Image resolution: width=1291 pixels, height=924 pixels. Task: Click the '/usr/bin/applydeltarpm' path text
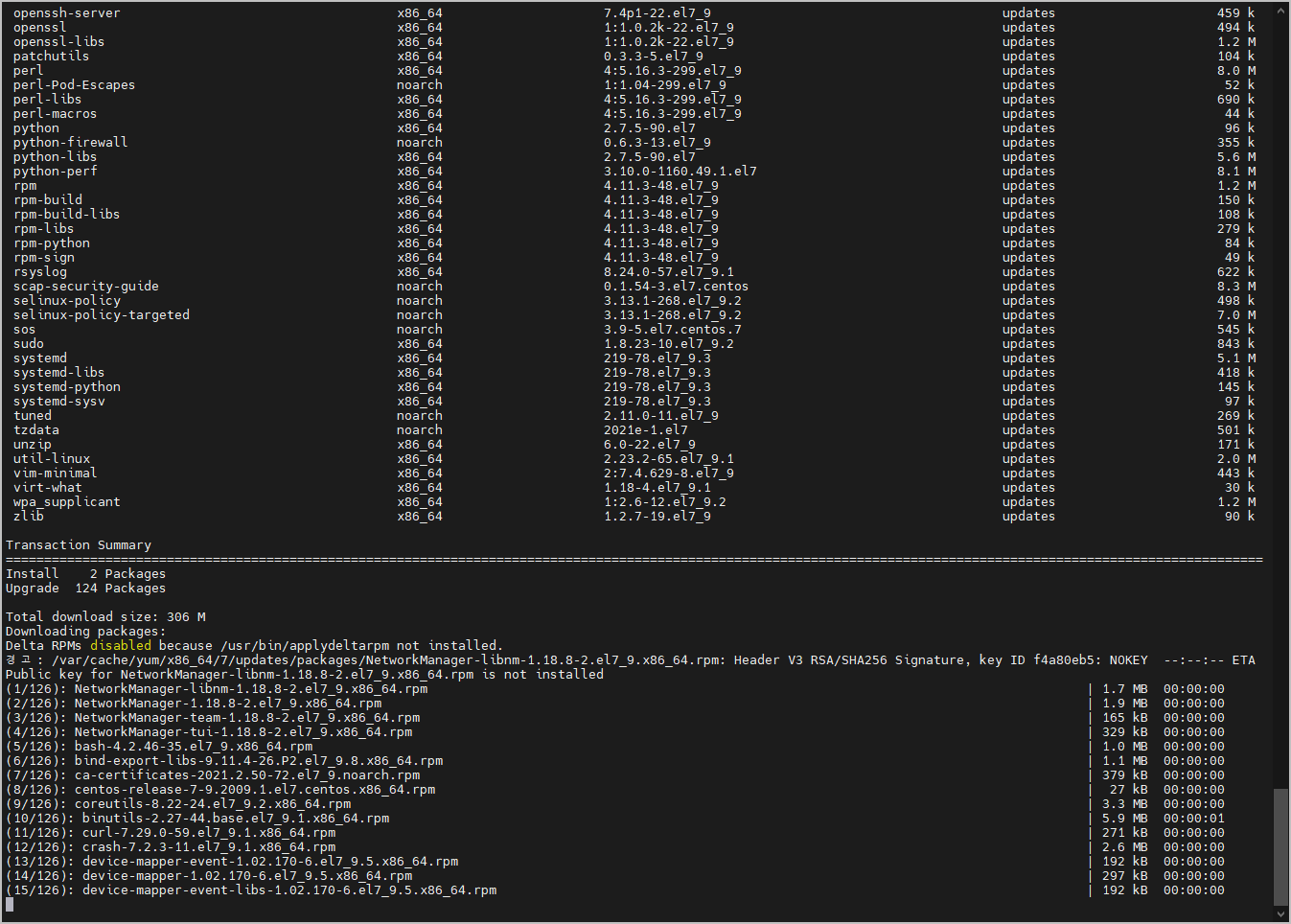coord(305,646)
